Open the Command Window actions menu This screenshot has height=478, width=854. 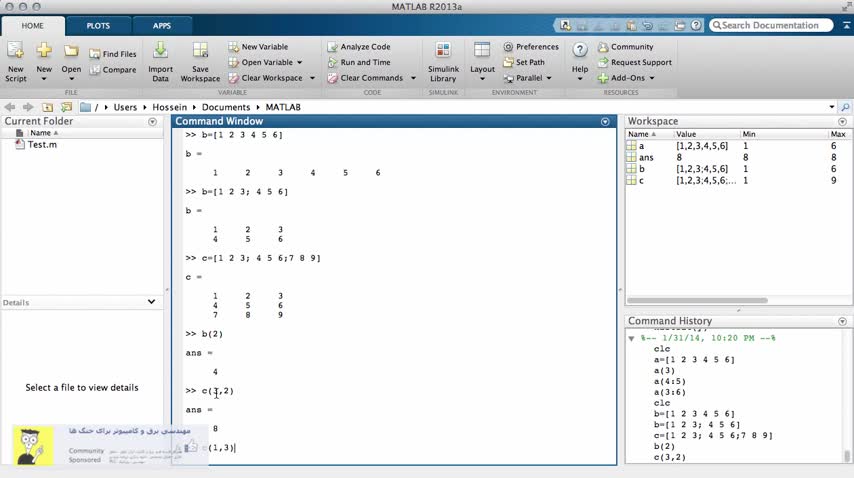pyautogui.click(x=605, y=121)
